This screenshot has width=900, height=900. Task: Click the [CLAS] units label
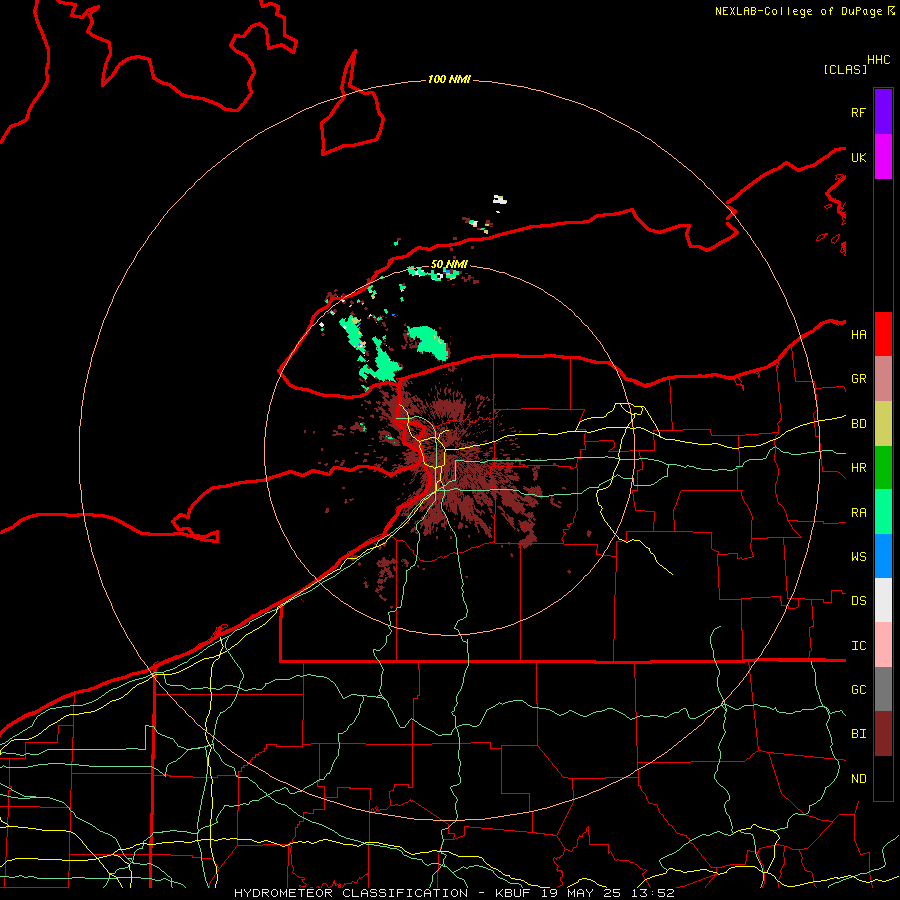pos(845,69)
